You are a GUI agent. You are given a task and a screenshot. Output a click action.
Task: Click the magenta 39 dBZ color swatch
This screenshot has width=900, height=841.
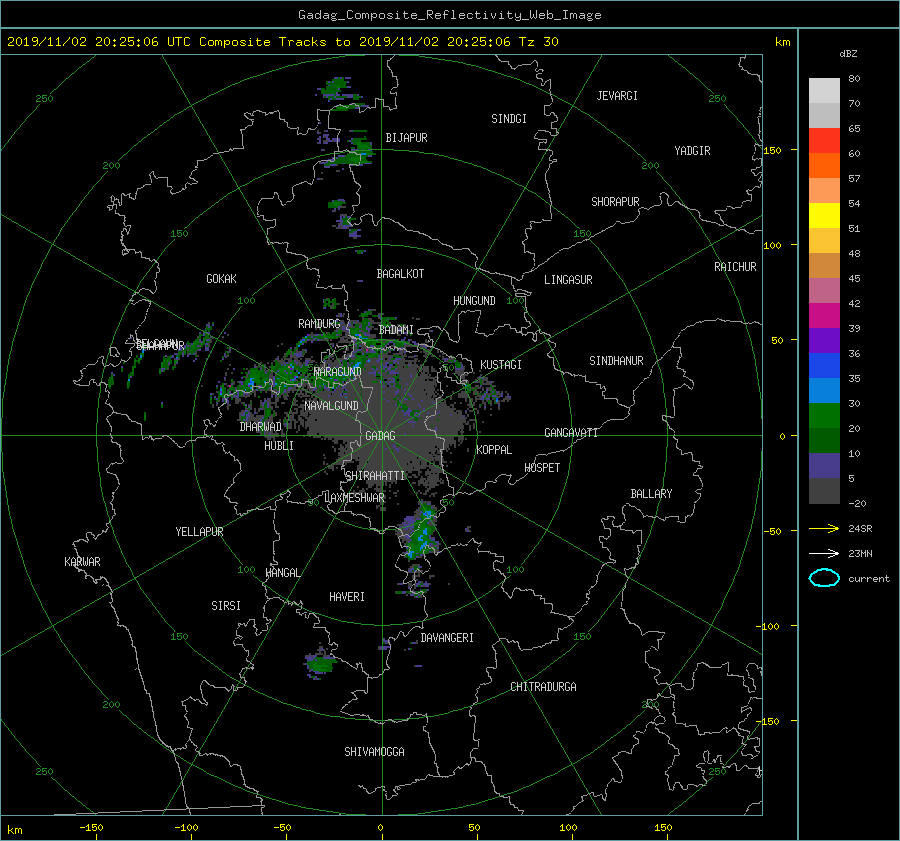(x=824, y=315)
